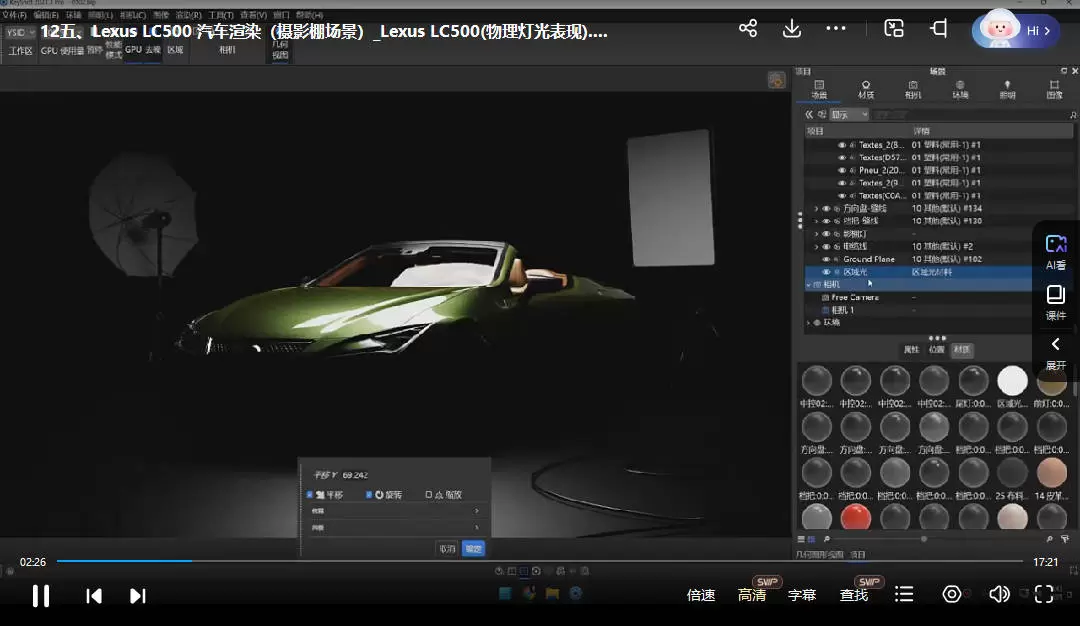
Task: Toggle the 旋转 rotate checkbox
Action: coord(369,494)
